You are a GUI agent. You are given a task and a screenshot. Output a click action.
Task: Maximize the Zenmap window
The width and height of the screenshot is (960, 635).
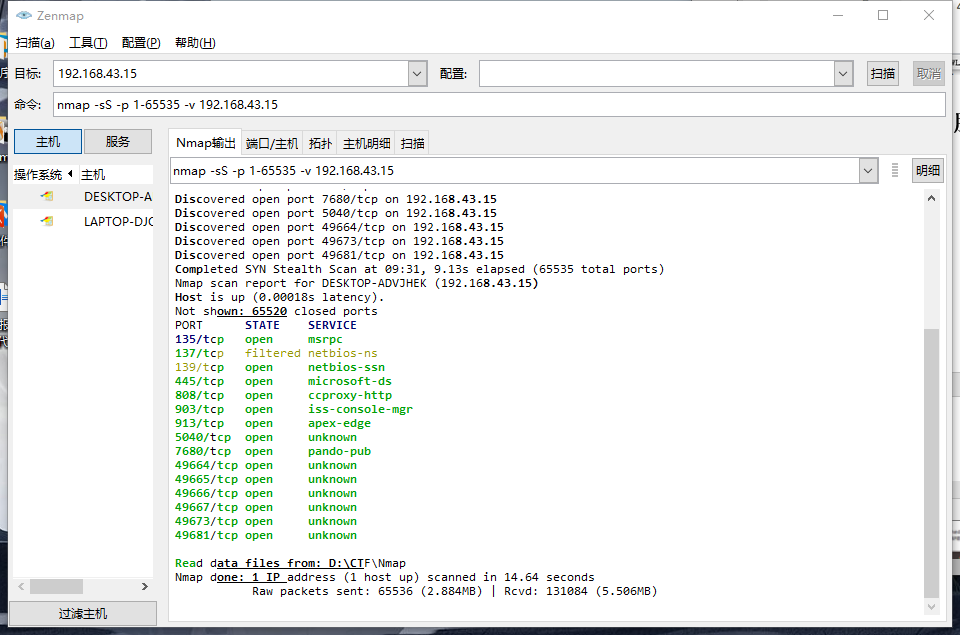tap(883, 15)
